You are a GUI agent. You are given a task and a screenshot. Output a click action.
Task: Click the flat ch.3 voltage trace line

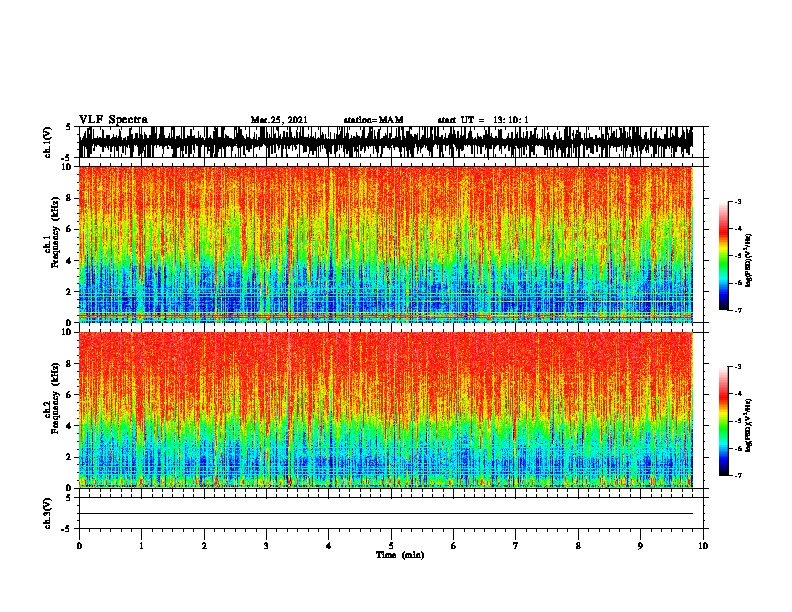pyautogui.click(x=386, y=514)
